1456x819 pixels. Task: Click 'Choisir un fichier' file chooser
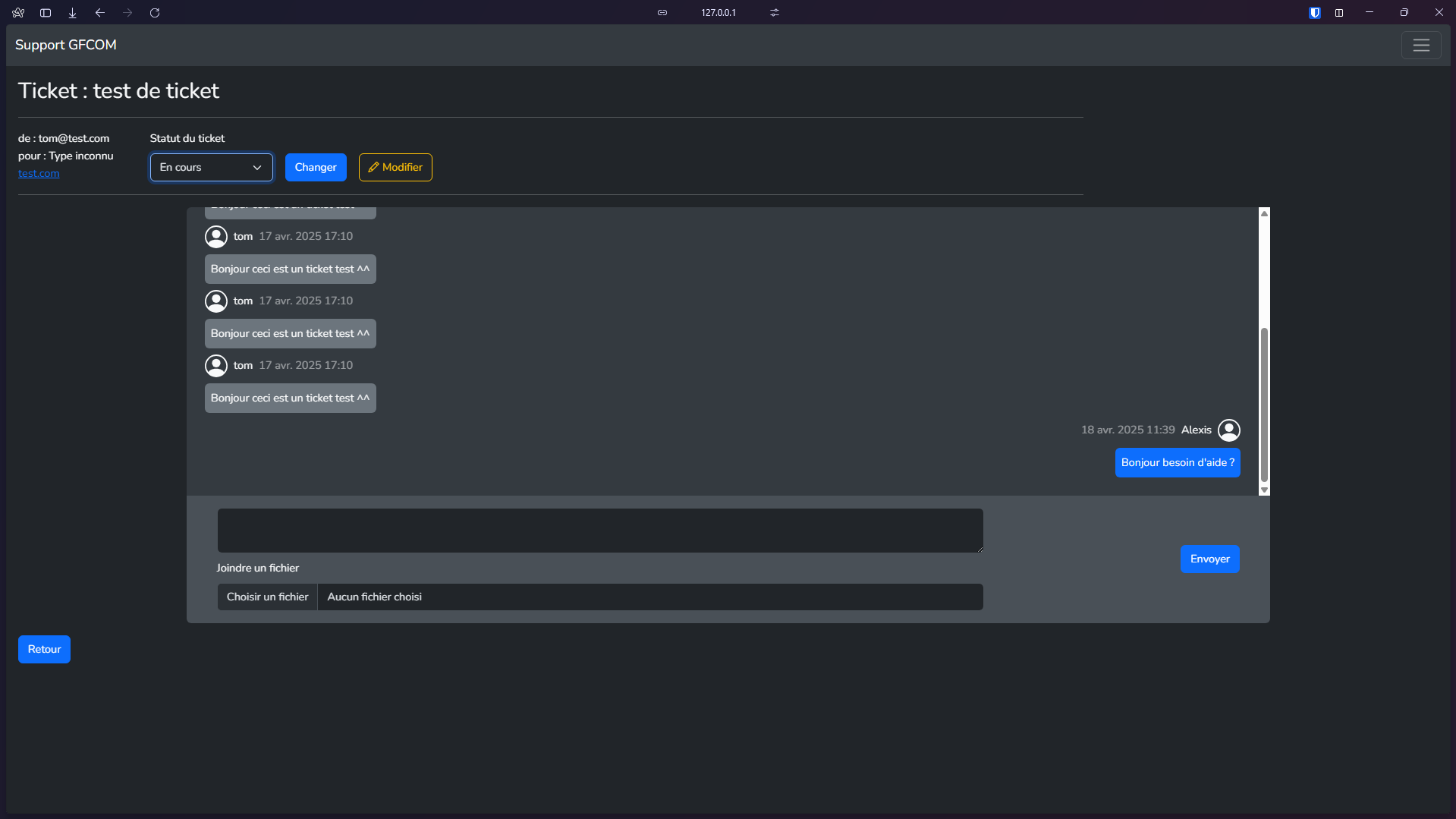click(x=267, y=597)
